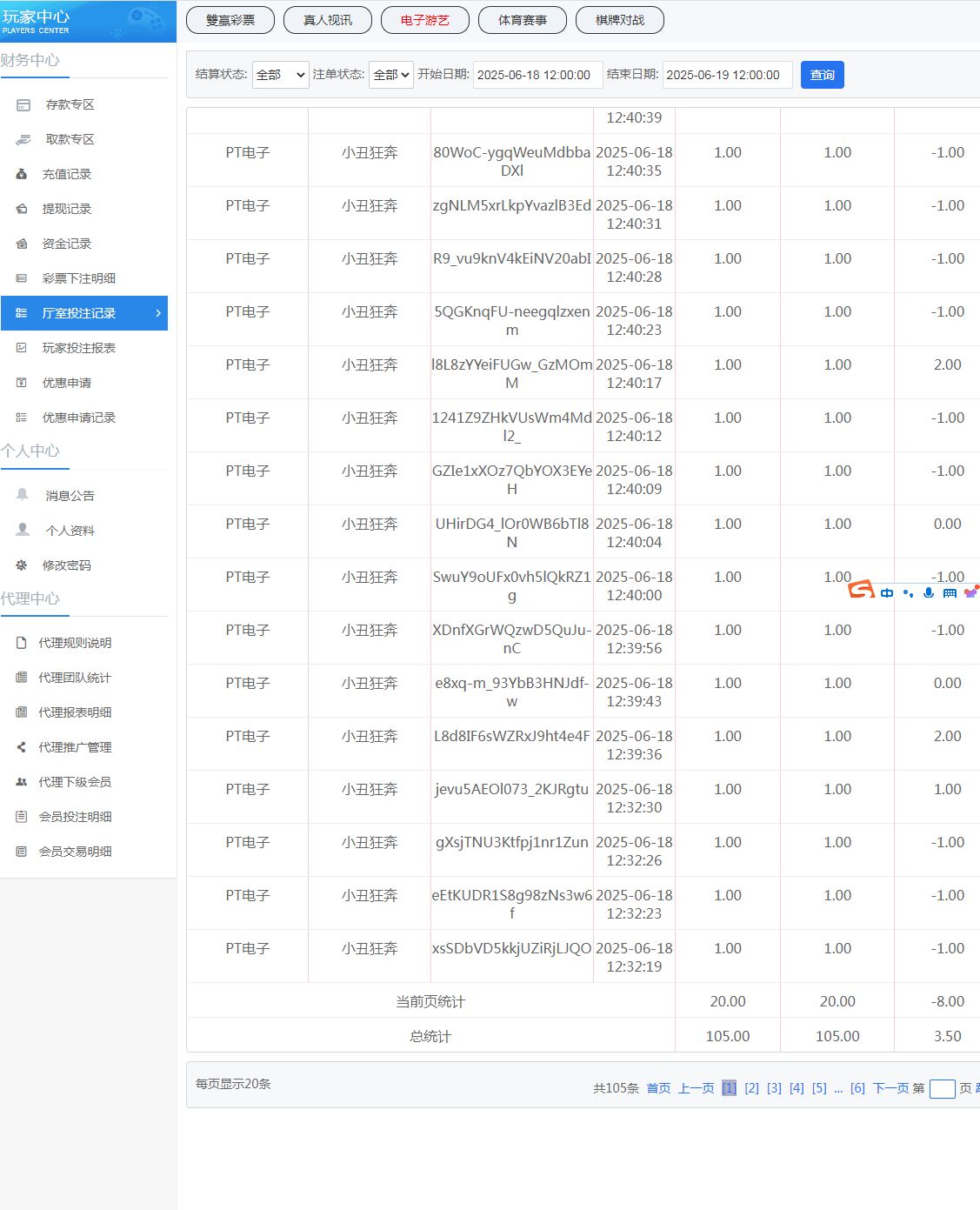This screenshot has width=980, height=1210.
Task: Go to page 3 of results
Action: point(774,1088)
